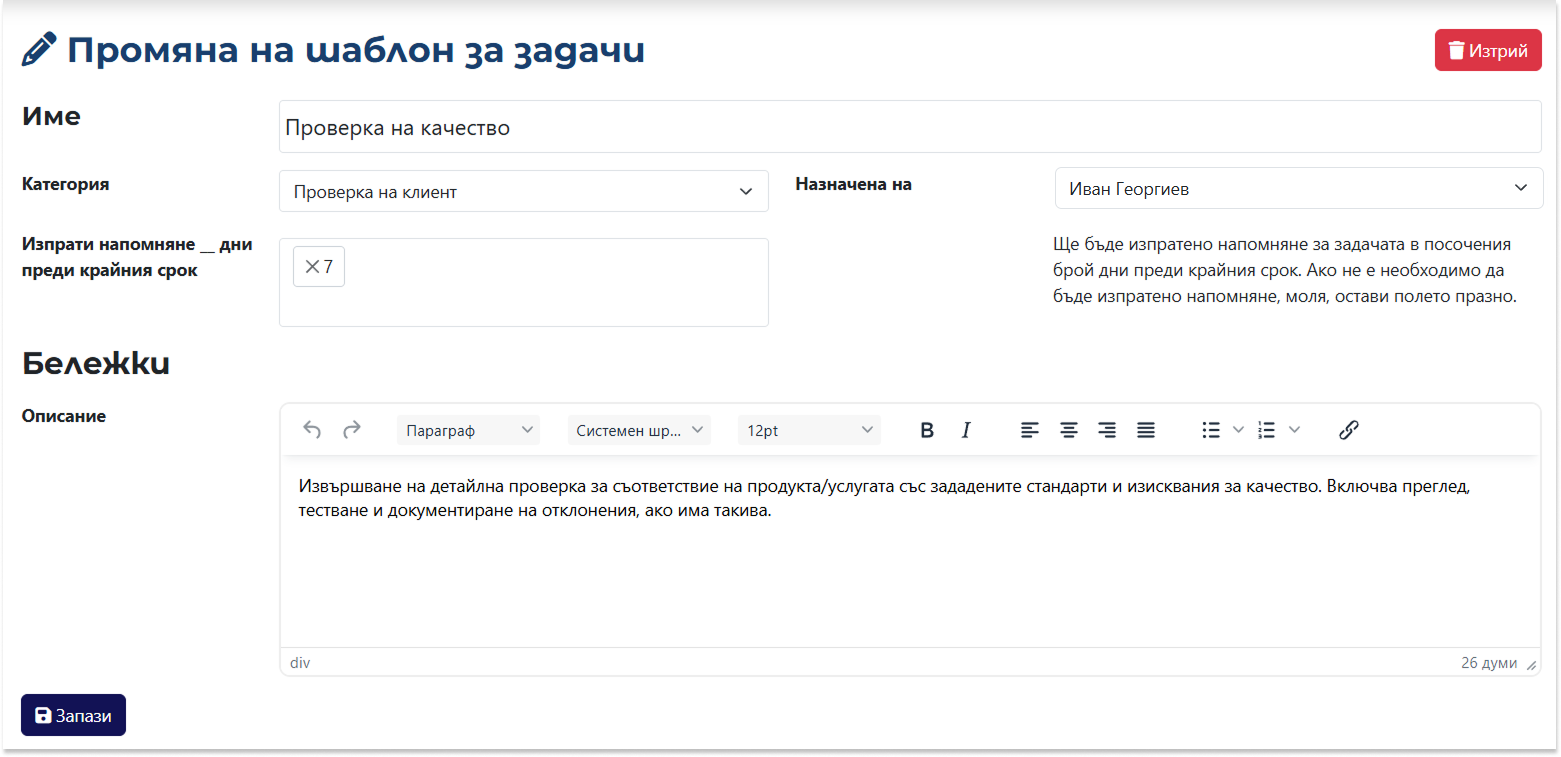
Task: Click the div element path
Action: click(300, 663)
